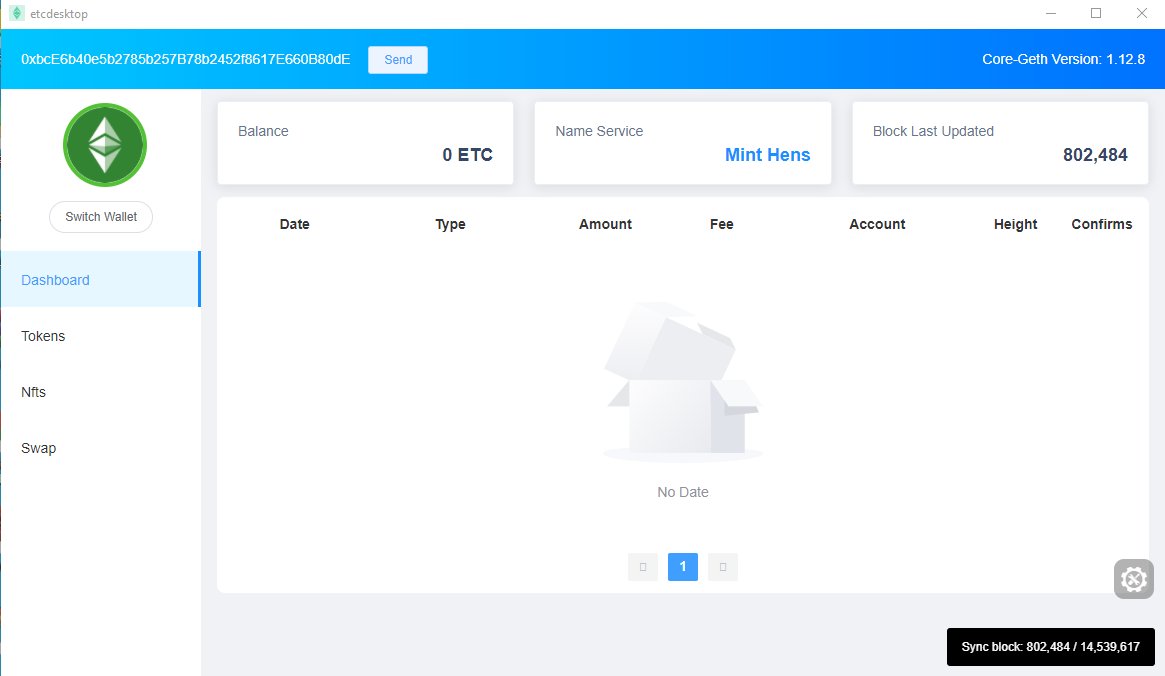Select page 1 in pagination
This screenshot has width=1165, height=676.
click(683, 567)
